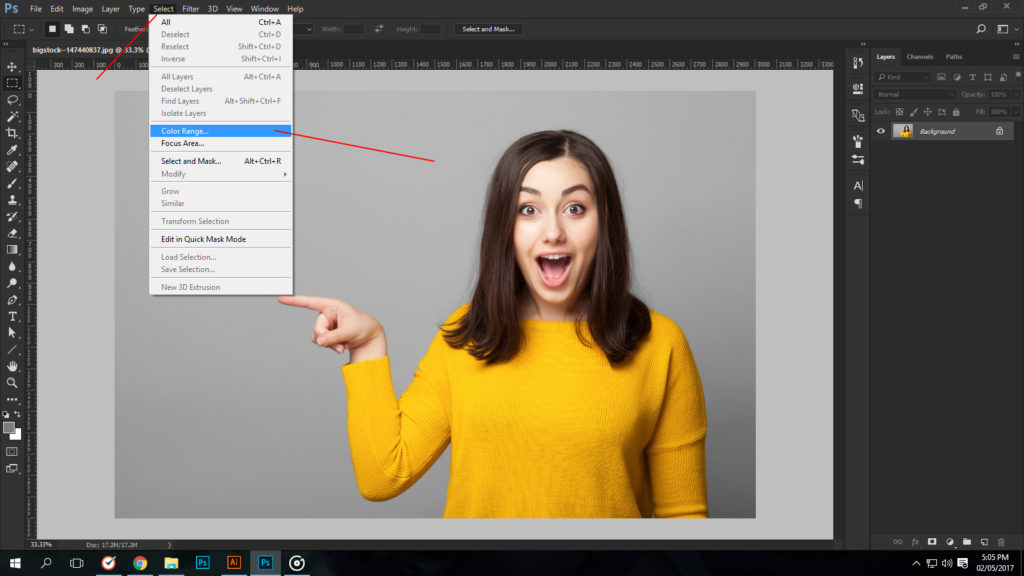This screenshot has height=576, width=1024.
Task: Pick the Magic Wand tool
Action: (x=12, y=117)
